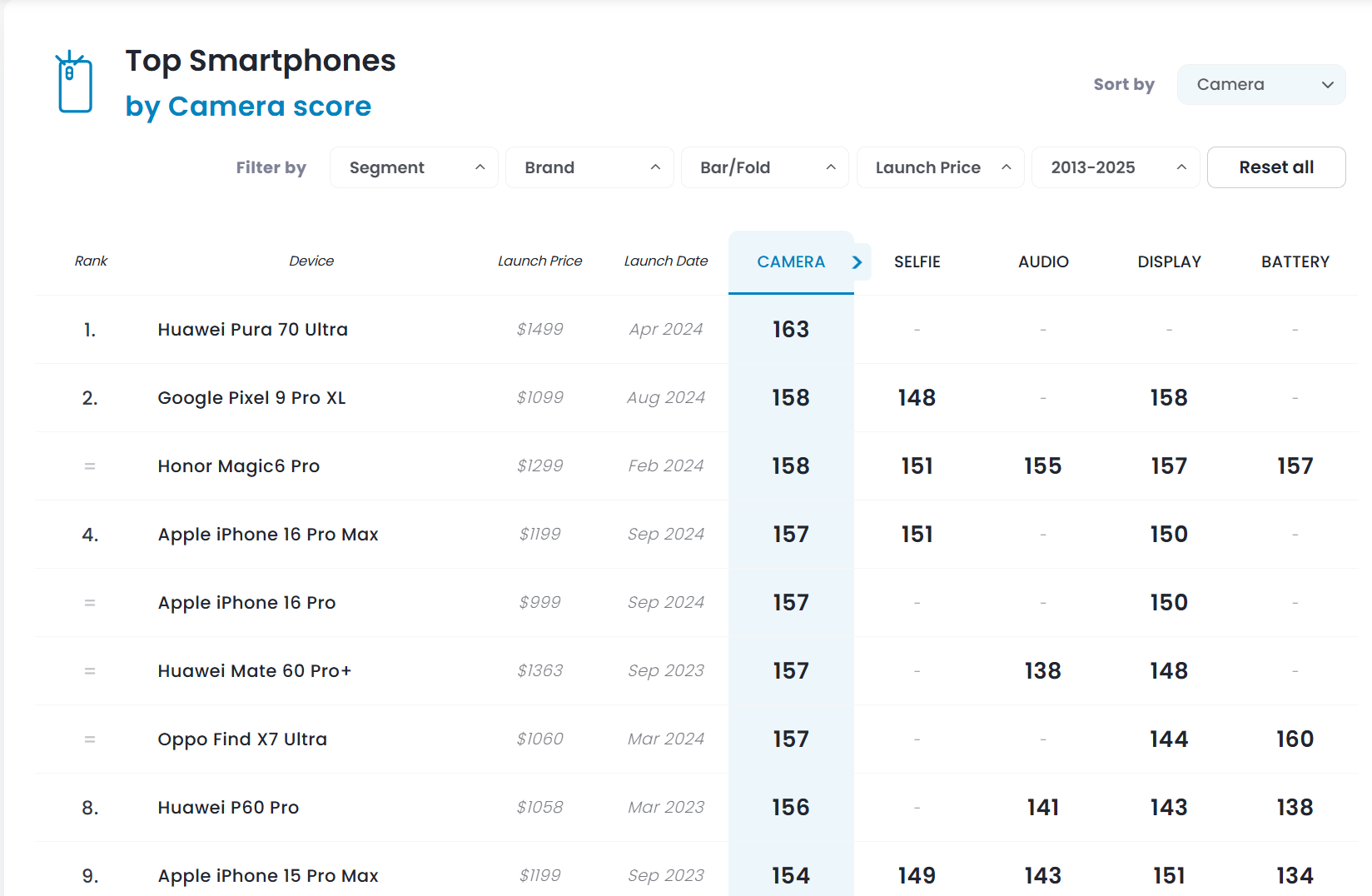Click the blue arrow beside CAMERA column

coord(857,262)
